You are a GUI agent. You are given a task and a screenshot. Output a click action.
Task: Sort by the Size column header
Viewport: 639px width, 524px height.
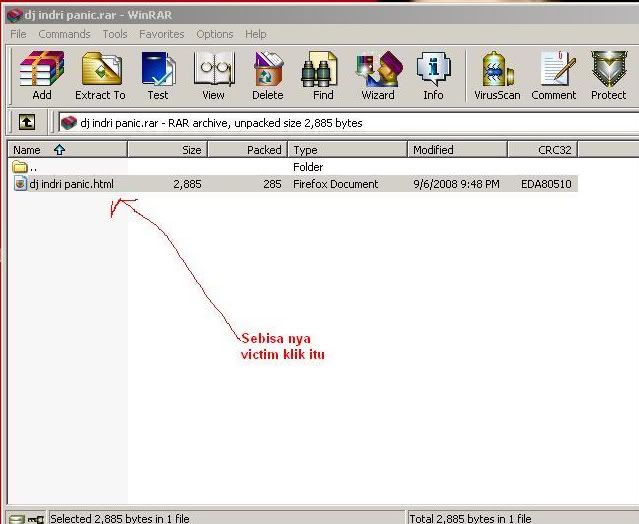168,150
